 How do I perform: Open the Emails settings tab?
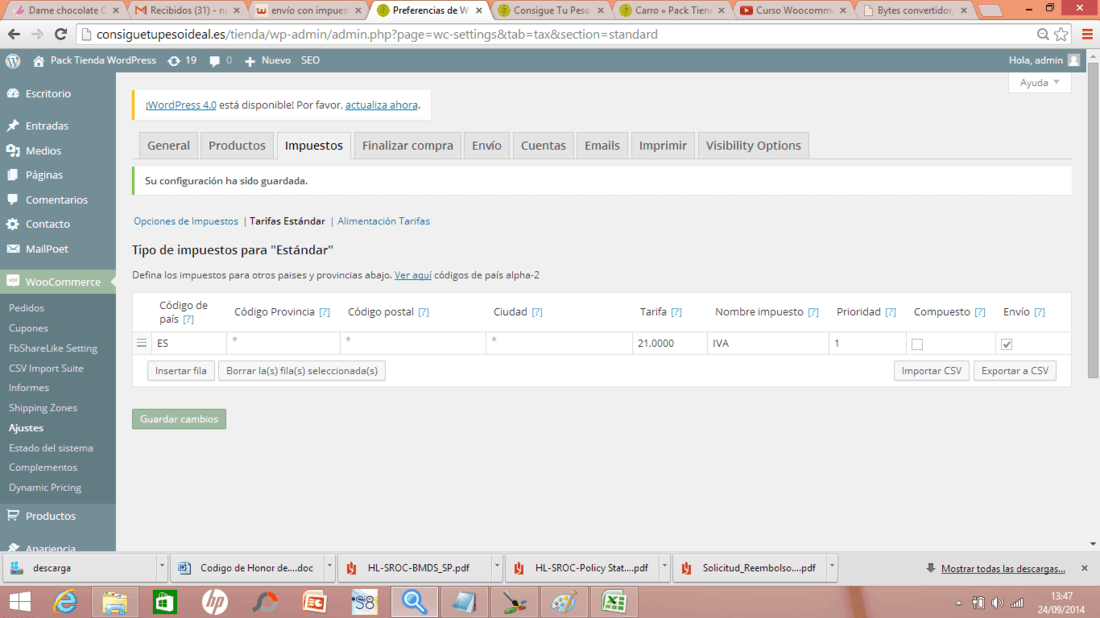[x=602, y=145]
